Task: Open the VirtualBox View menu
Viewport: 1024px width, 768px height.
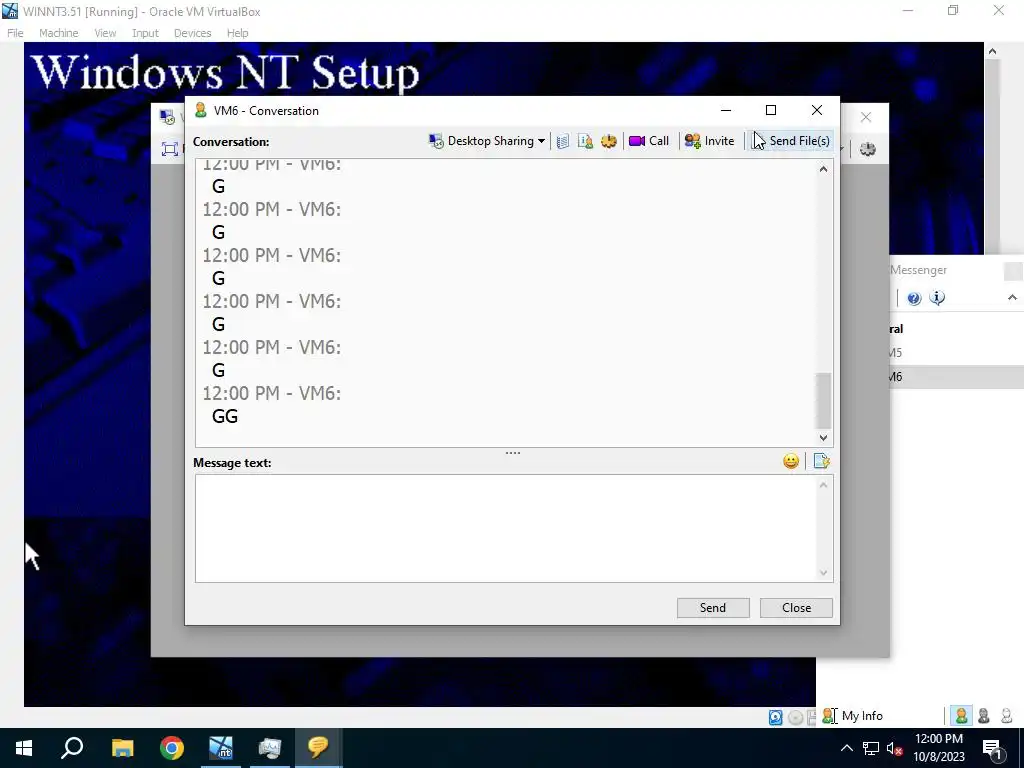Action: pos(105,33)
